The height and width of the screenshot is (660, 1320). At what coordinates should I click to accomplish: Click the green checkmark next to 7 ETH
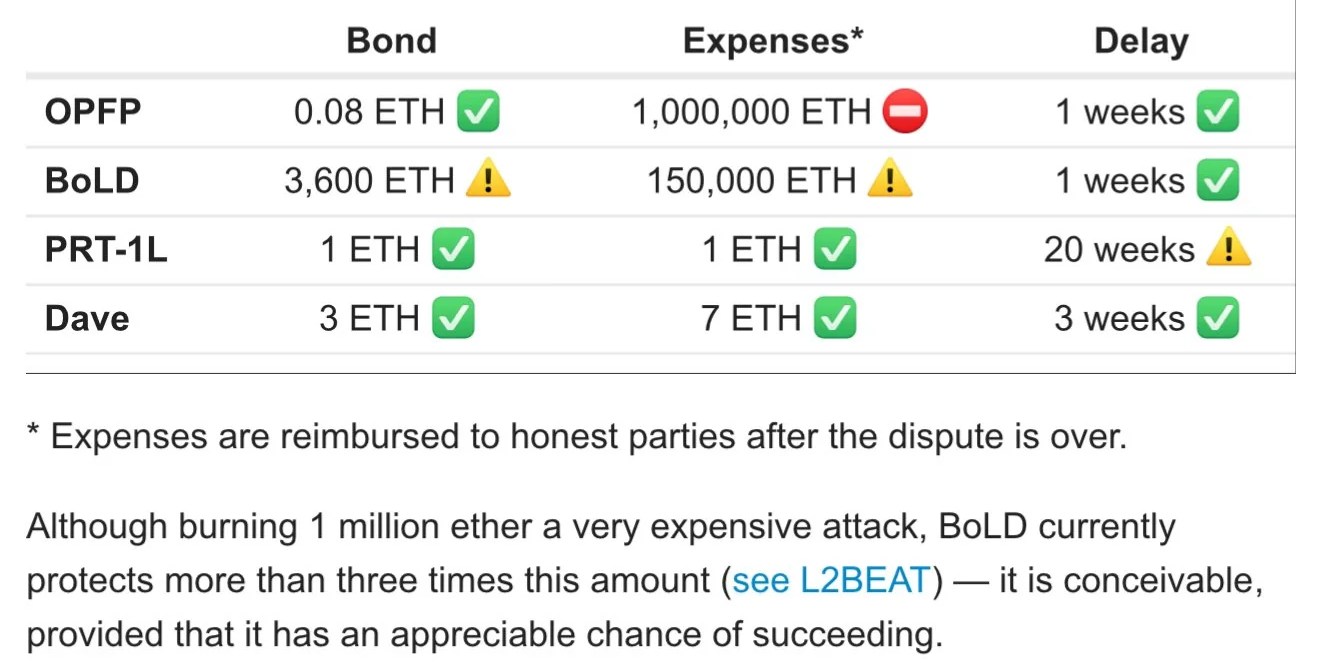[x=835, y=319]
